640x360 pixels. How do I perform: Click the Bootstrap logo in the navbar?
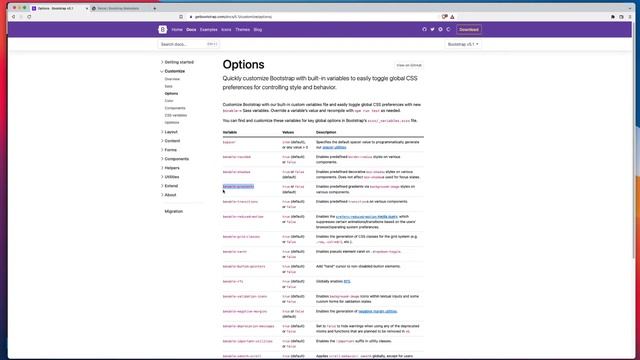162,29
